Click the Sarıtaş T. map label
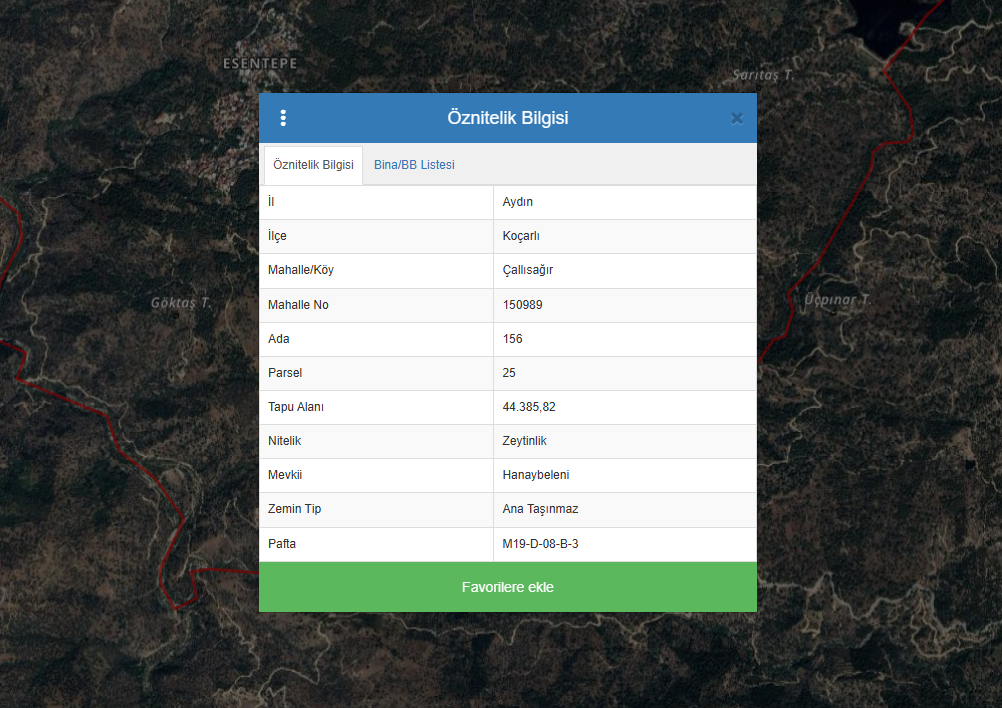Viewport: 1002px width, 708px height. pos(762,75)
